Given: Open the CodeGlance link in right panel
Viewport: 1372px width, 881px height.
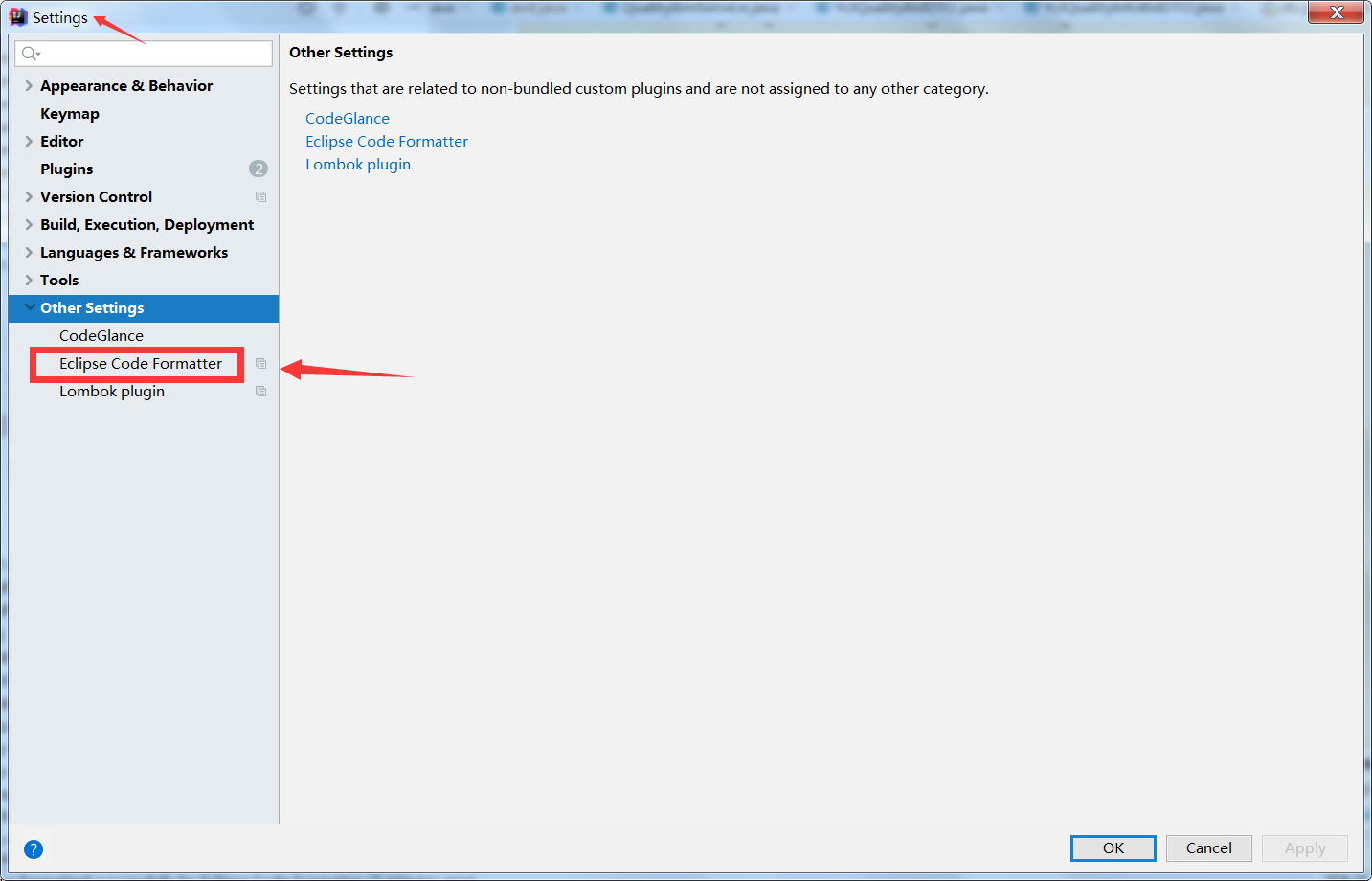Looking at the screenshot, I should (347, 118).
